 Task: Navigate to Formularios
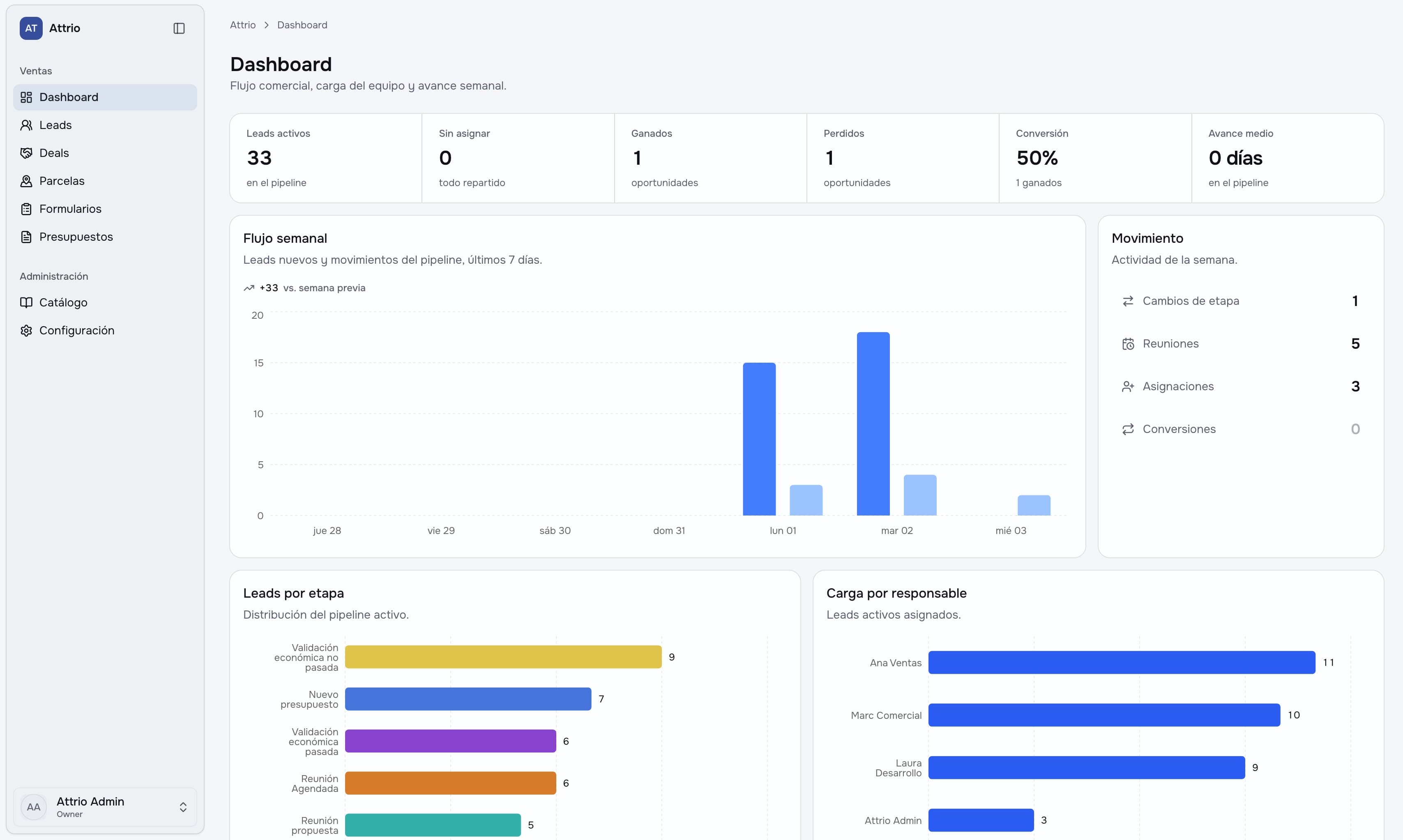tap(105, 209)
